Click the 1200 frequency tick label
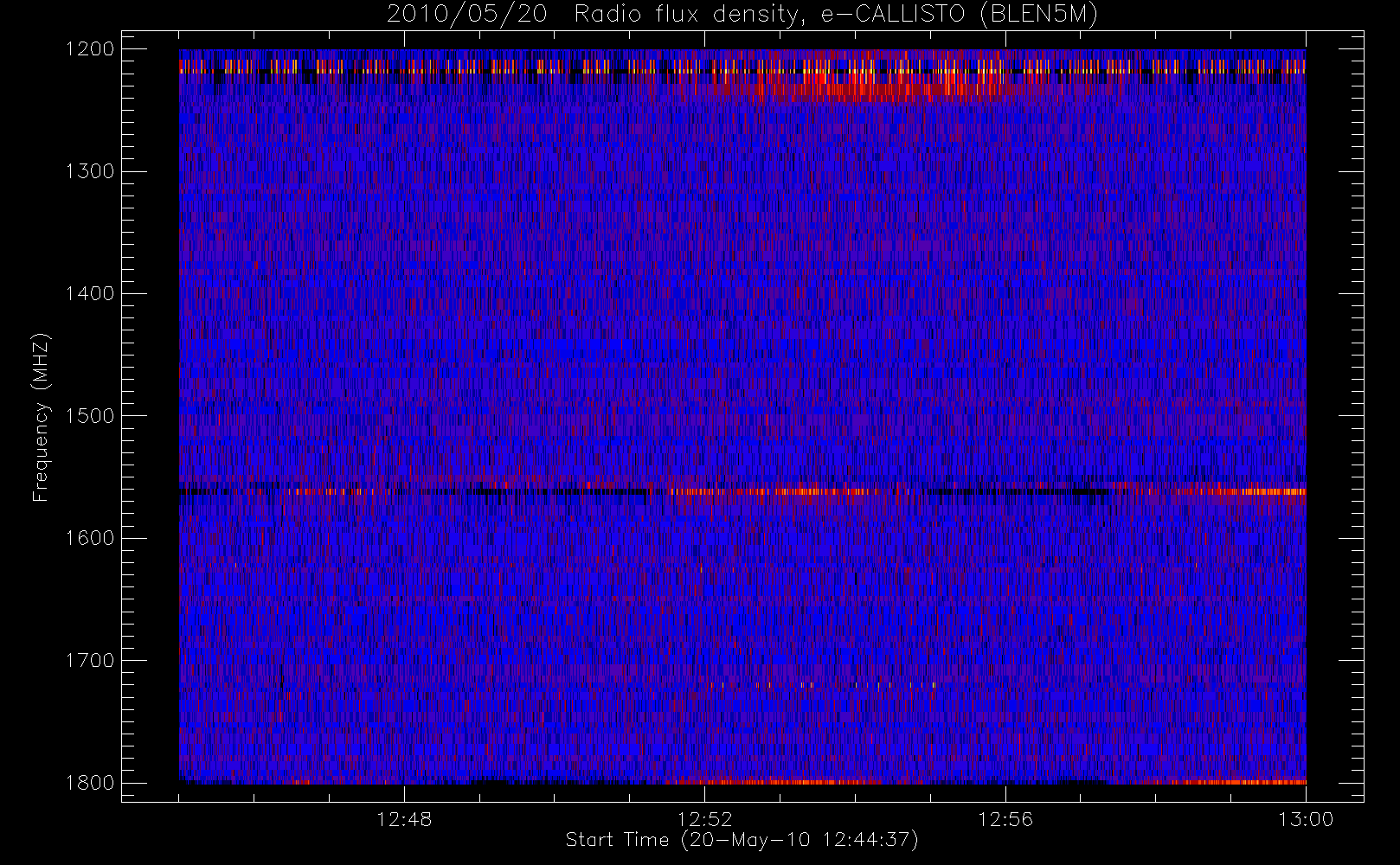Image resolution: width=1400 pixels, height=865 pixels. click(90, 49)
